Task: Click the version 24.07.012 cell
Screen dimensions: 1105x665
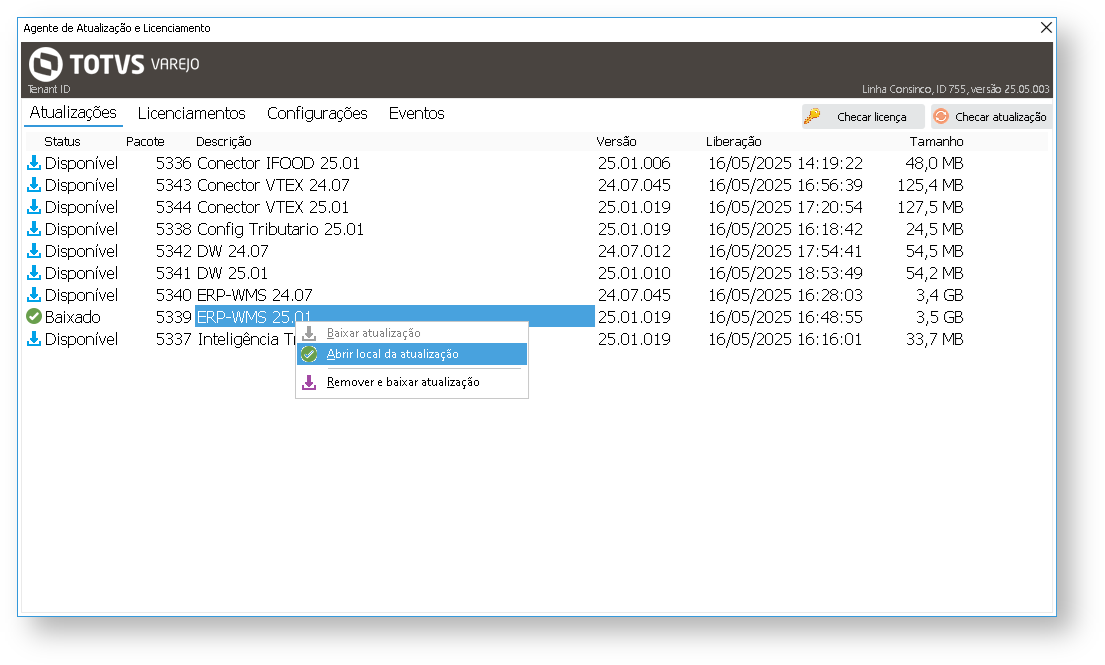Action: coord(634,251)
